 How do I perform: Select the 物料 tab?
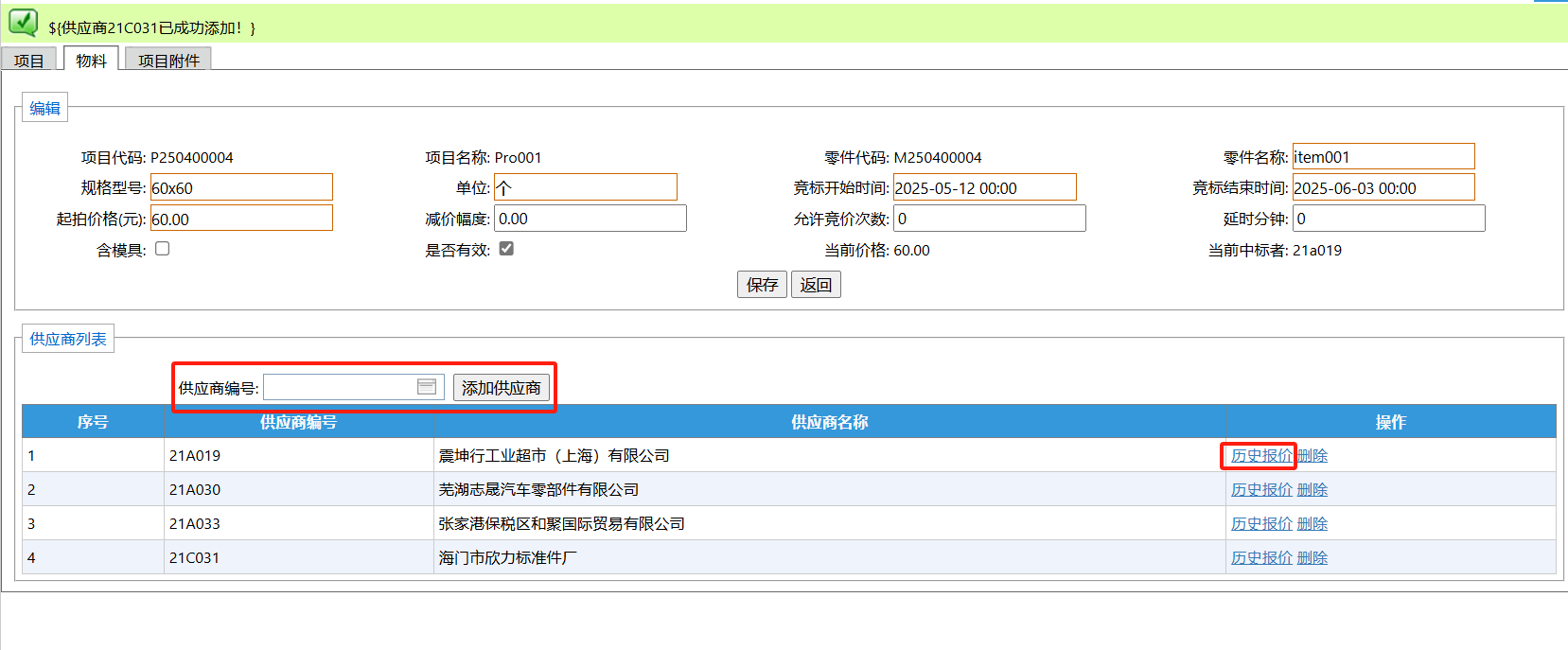pos(91,61)
